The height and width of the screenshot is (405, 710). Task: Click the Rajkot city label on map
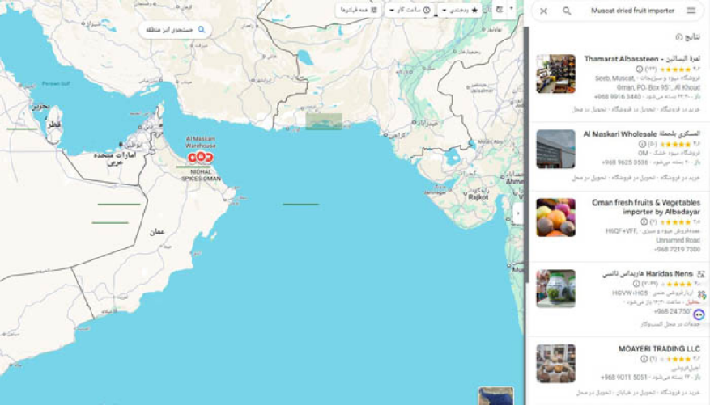pos(478,197)
